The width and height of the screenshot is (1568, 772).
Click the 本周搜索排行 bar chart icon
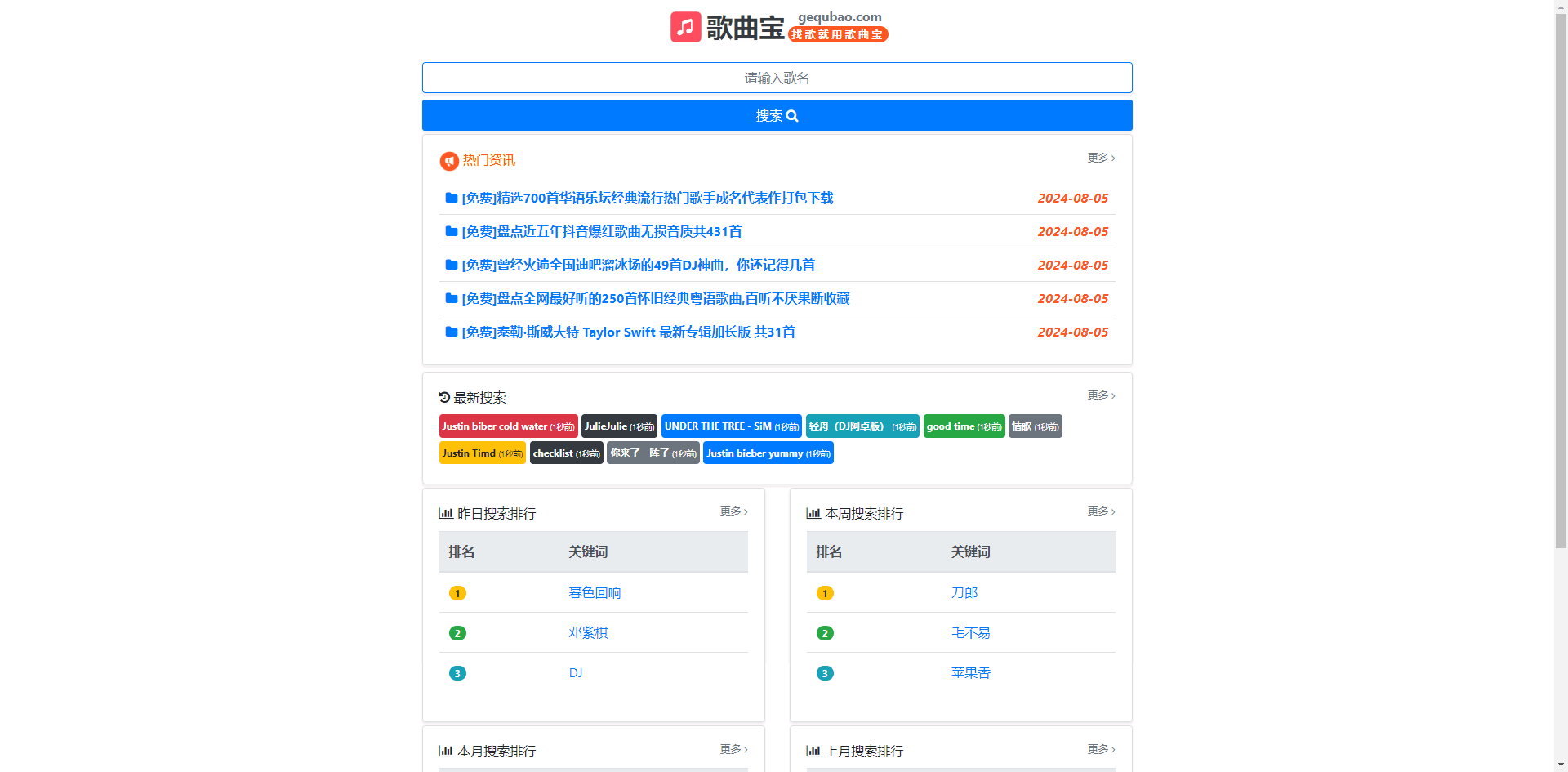pos(813,513)
